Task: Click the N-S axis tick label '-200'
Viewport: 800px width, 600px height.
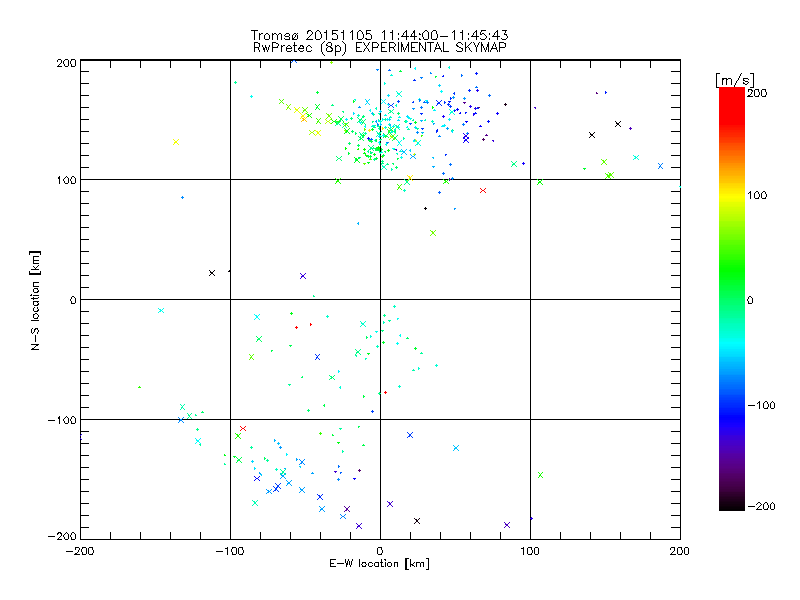Action: coord(62,536)
